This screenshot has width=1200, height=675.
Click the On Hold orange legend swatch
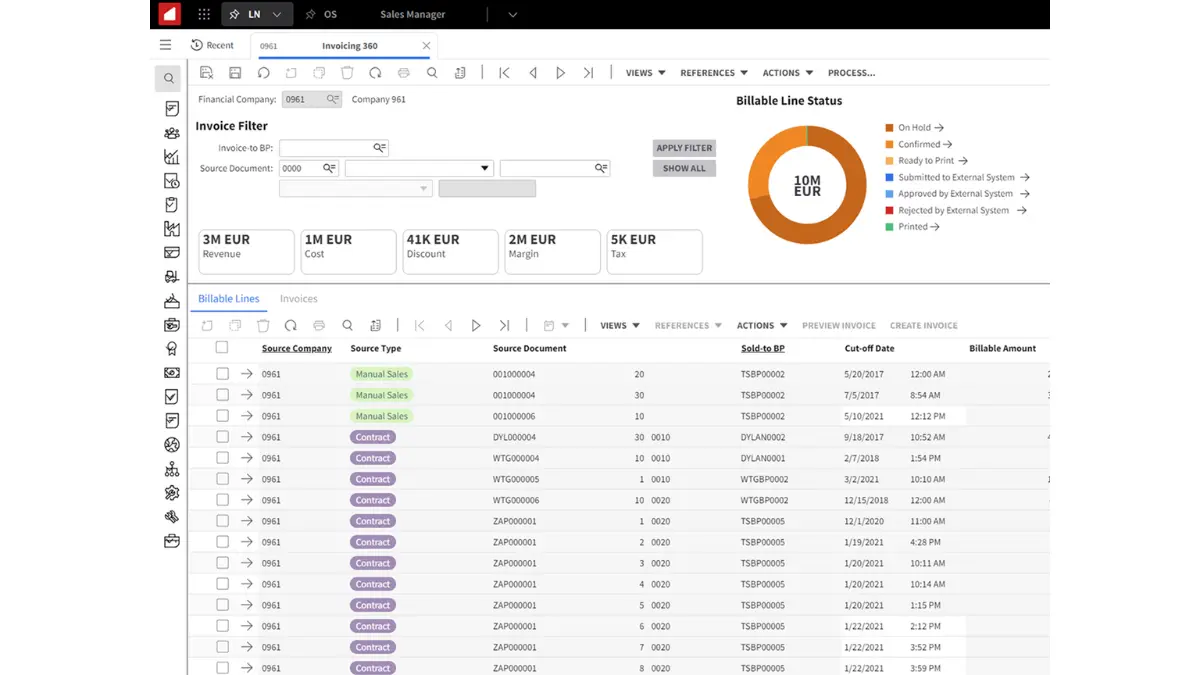[889, 128]
